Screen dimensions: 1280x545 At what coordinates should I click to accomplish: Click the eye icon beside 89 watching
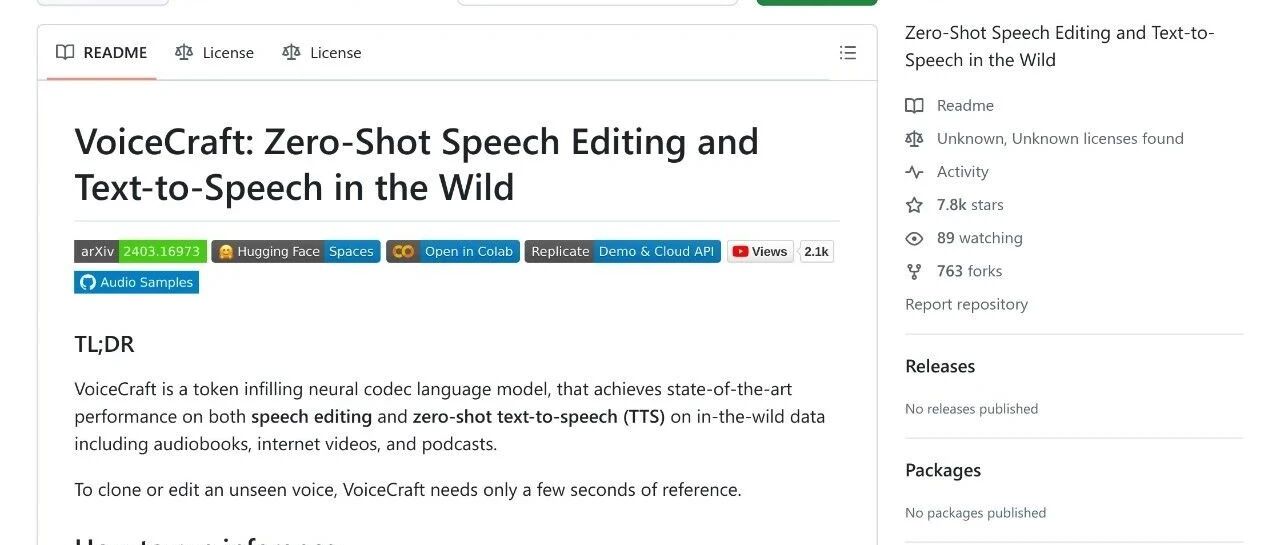point(914,238)
